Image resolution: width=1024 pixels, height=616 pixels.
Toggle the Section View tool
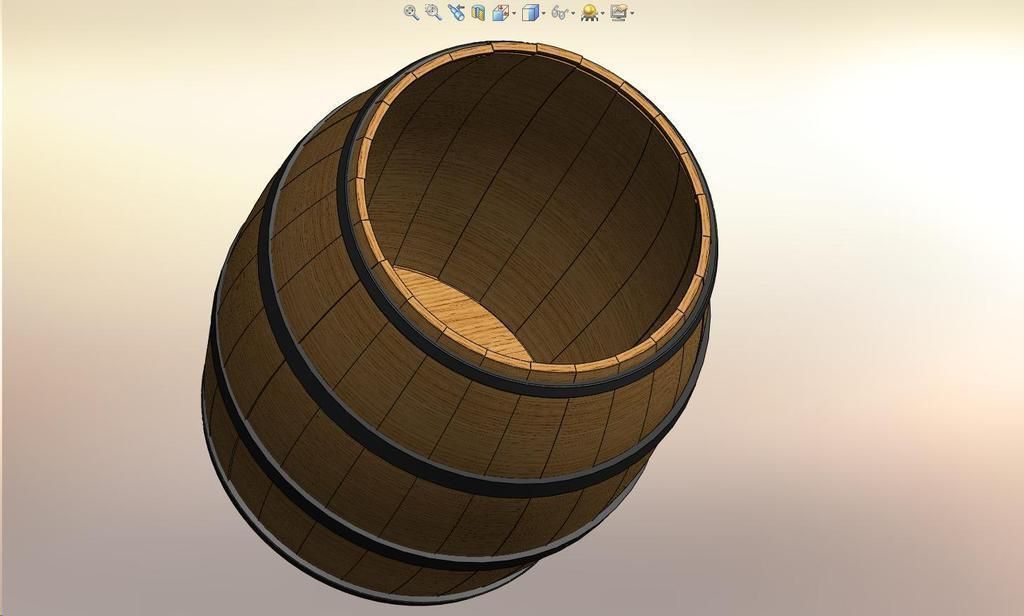click(478, 12)
